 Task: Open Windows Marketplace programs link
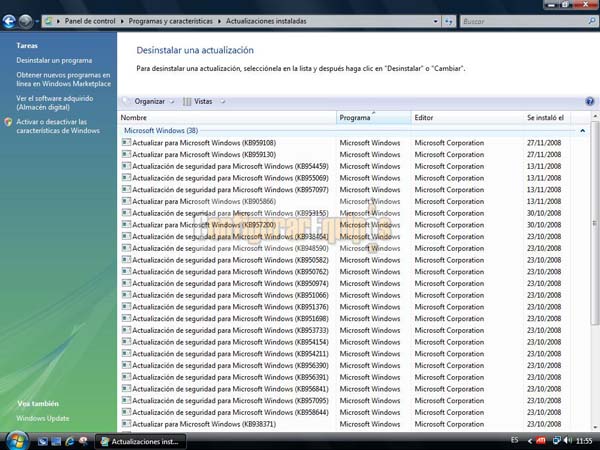64,80
